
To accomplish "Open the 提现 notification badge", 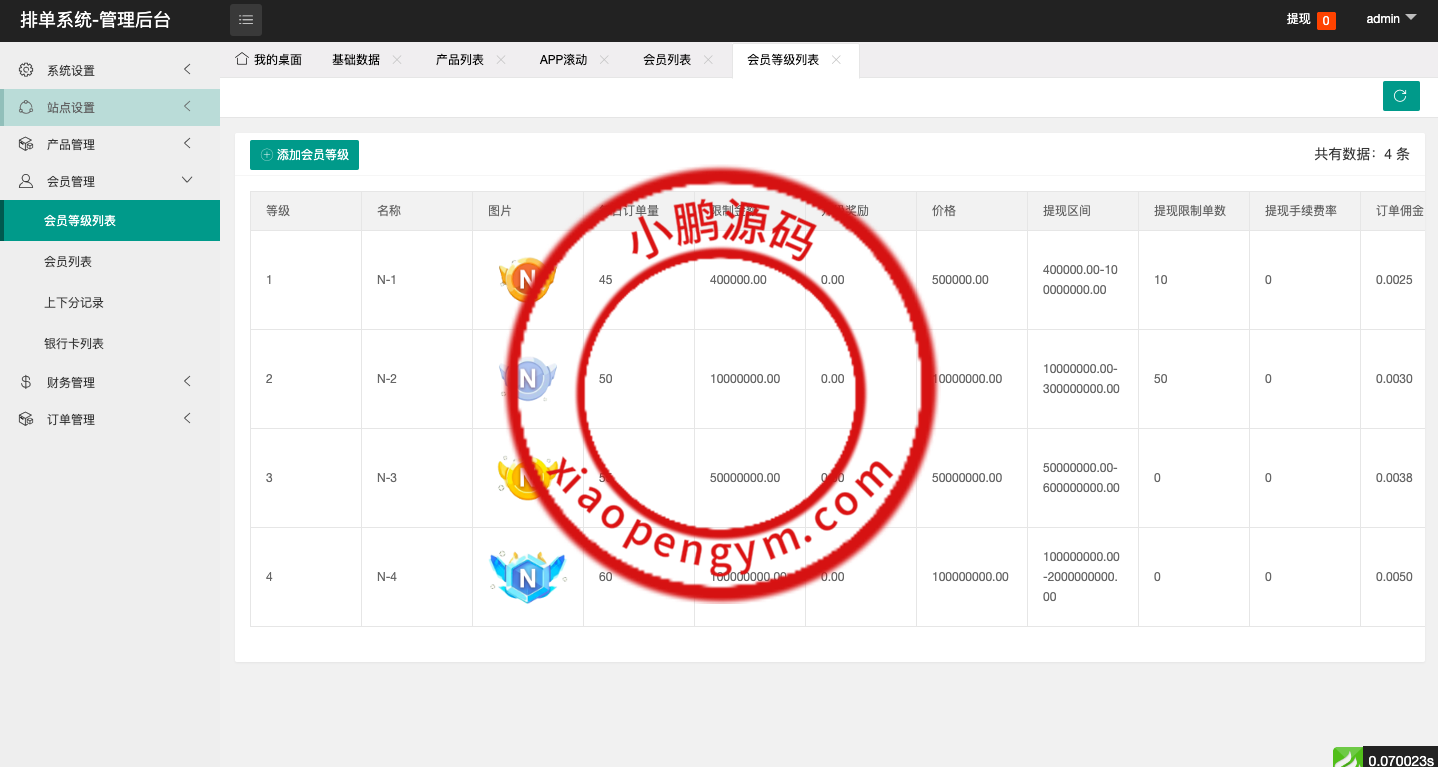I will (1325, 20).
